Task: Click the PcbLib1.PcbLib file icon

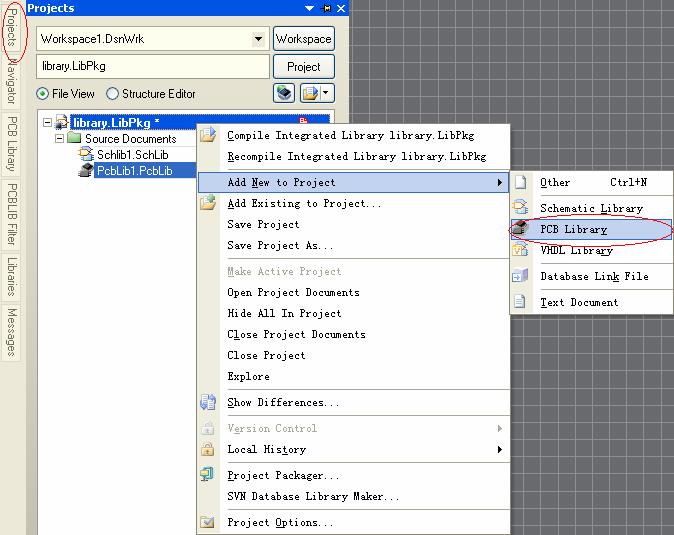Action: (86, 170)
